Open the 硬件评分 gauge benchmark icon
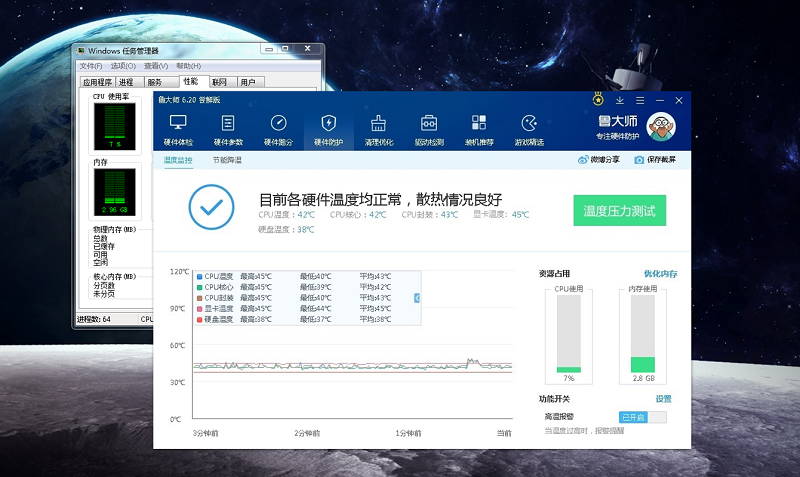 [x=278, y=122]
